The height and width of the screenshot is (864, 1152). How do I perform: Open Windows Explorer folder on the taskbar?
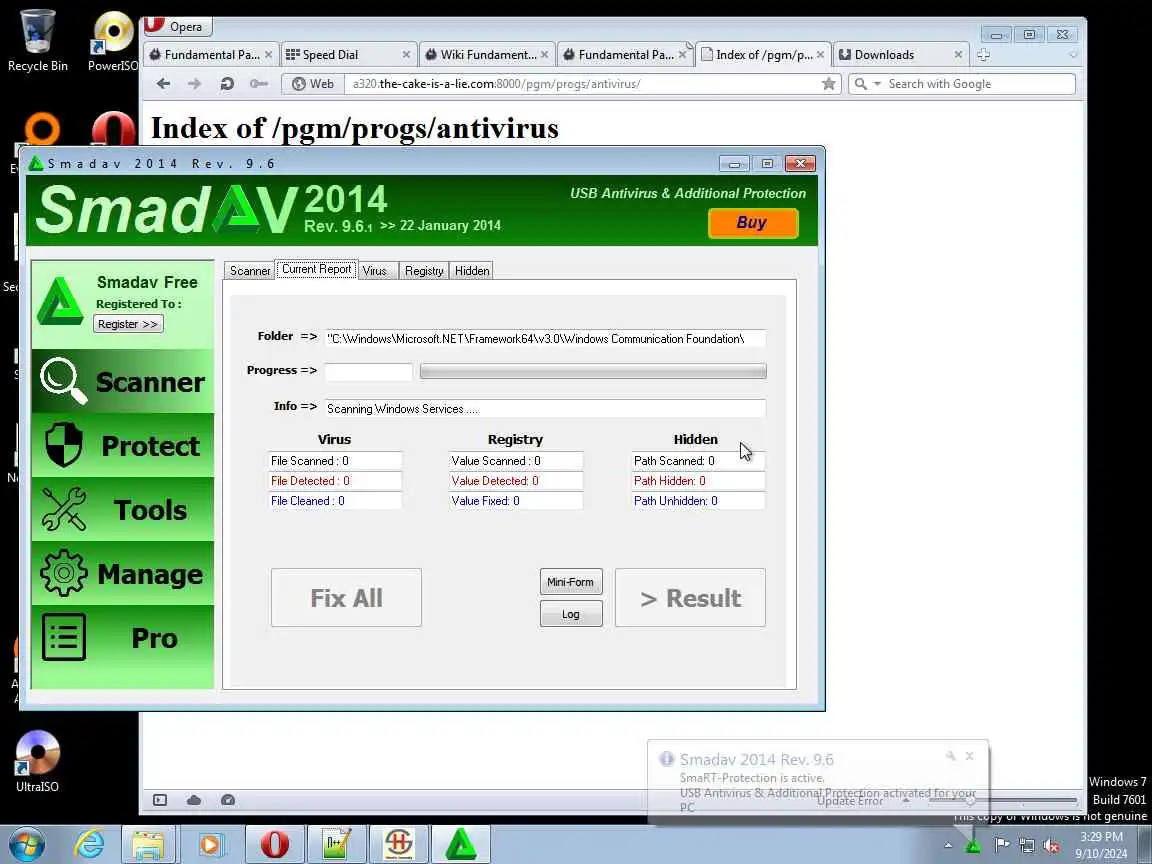pyautogui.click(x=148, y=845)
